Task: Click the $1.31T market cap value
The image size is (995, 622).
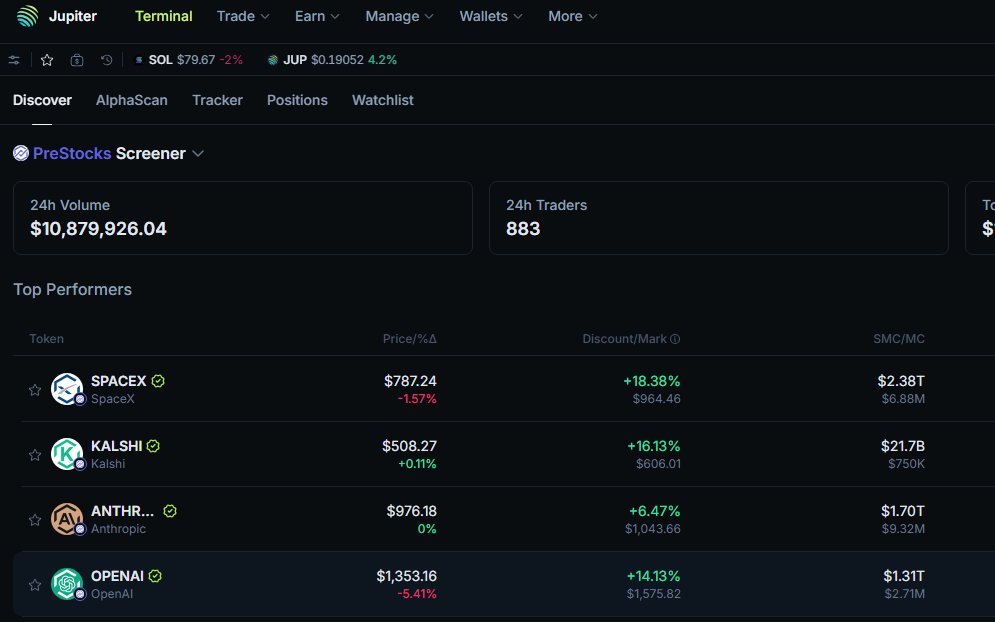Action: coord(904,576)
